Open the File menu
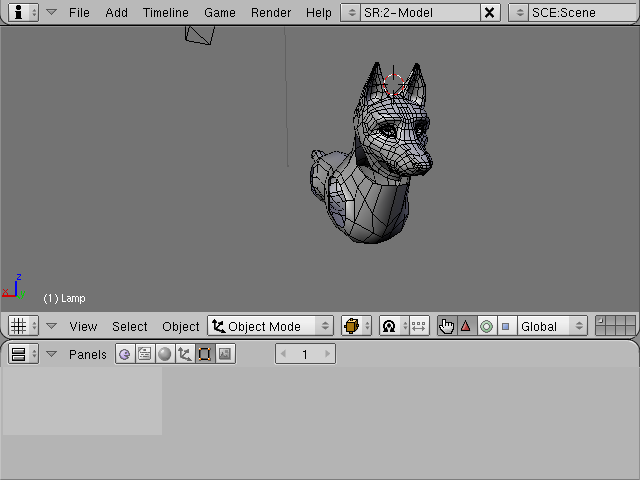The height and width of the screenshot is (480, 640). coord(79,13)
